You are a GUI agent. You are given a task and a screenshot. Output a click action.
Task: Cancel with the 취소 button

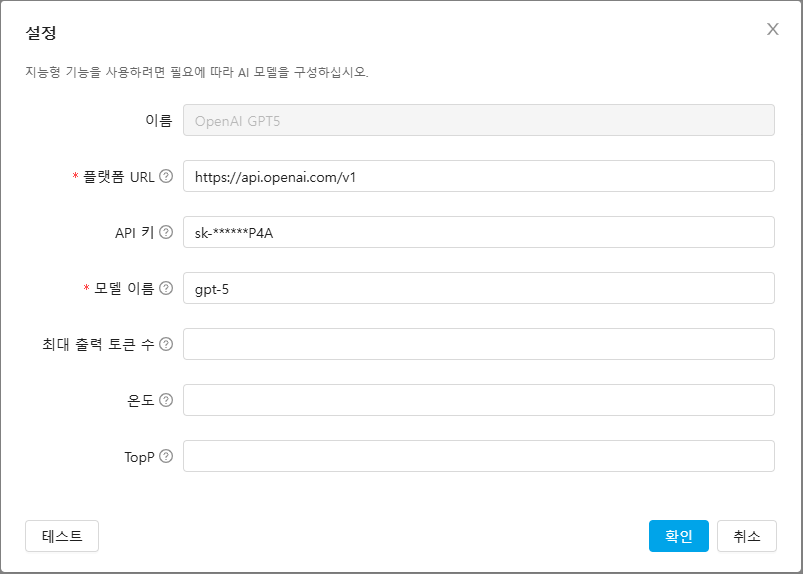[x=747, y=536]
